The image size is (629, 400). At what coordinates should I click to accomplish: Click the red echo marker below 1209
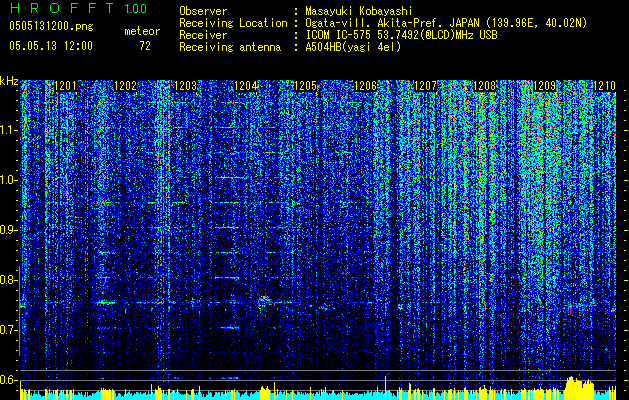(x=579, y=308)
